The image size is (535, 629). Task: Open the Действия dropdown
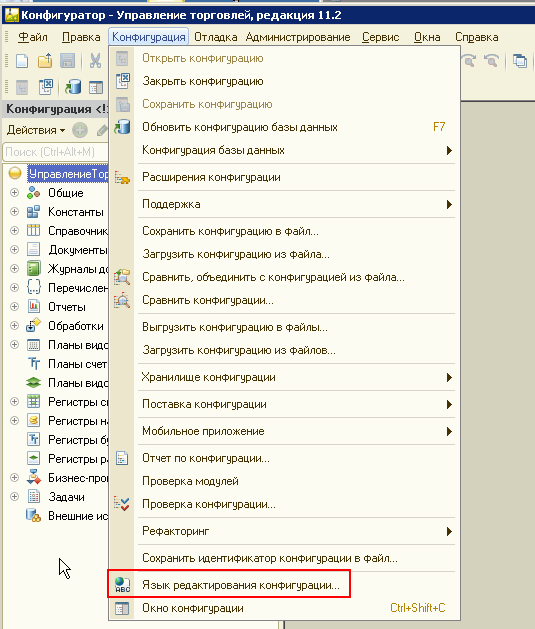pos(36,130)
